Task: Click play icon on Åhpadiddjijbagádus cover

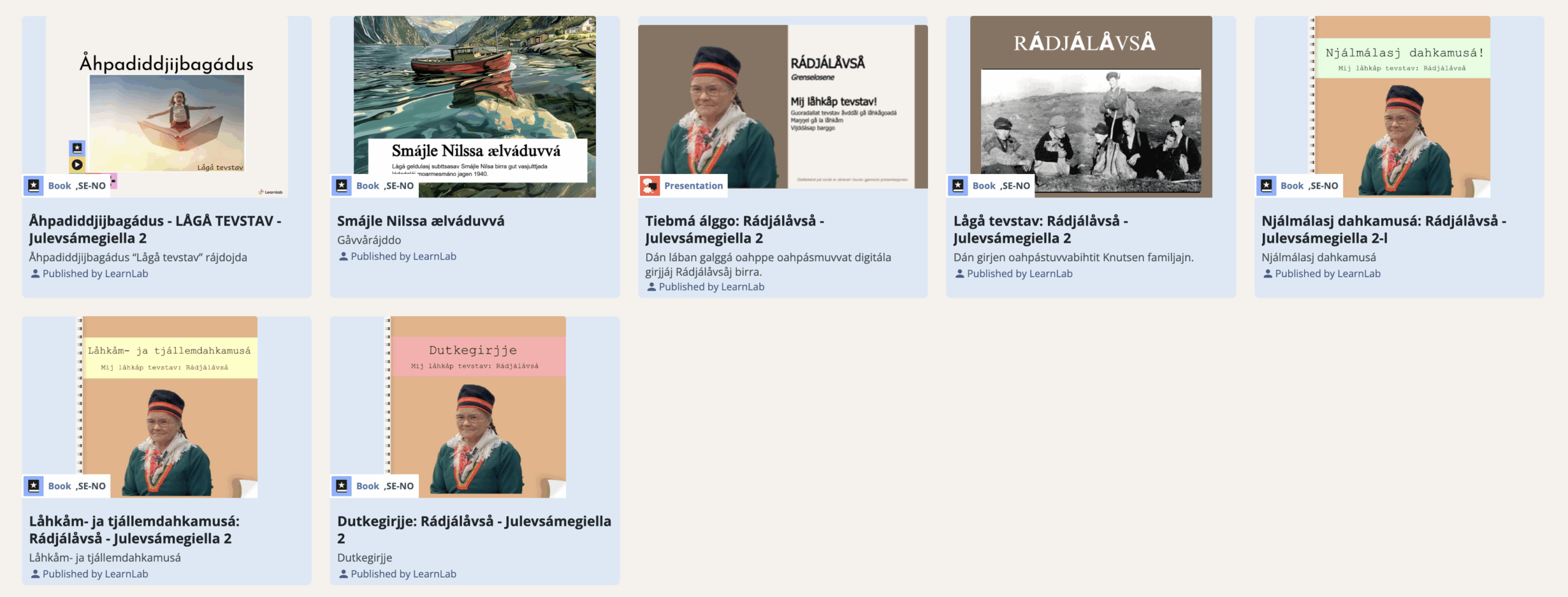Action: [x=77, y=164]
